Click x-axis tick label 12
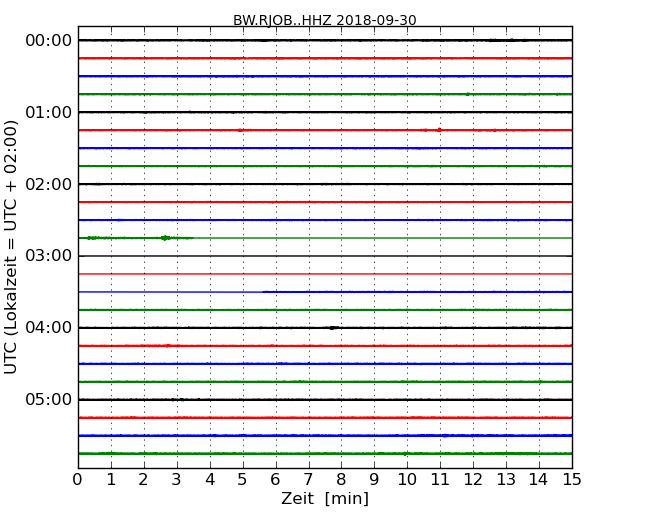This screenshot has width=650, height=520. click(473, 479)
